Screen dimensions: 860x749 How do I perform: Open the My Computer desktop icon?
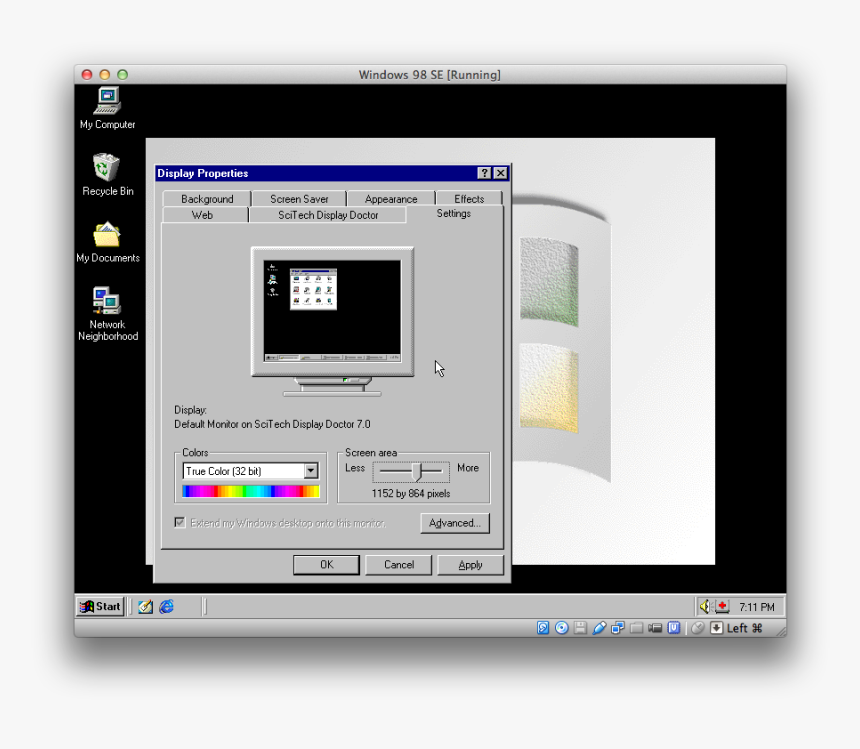point(108,109)
